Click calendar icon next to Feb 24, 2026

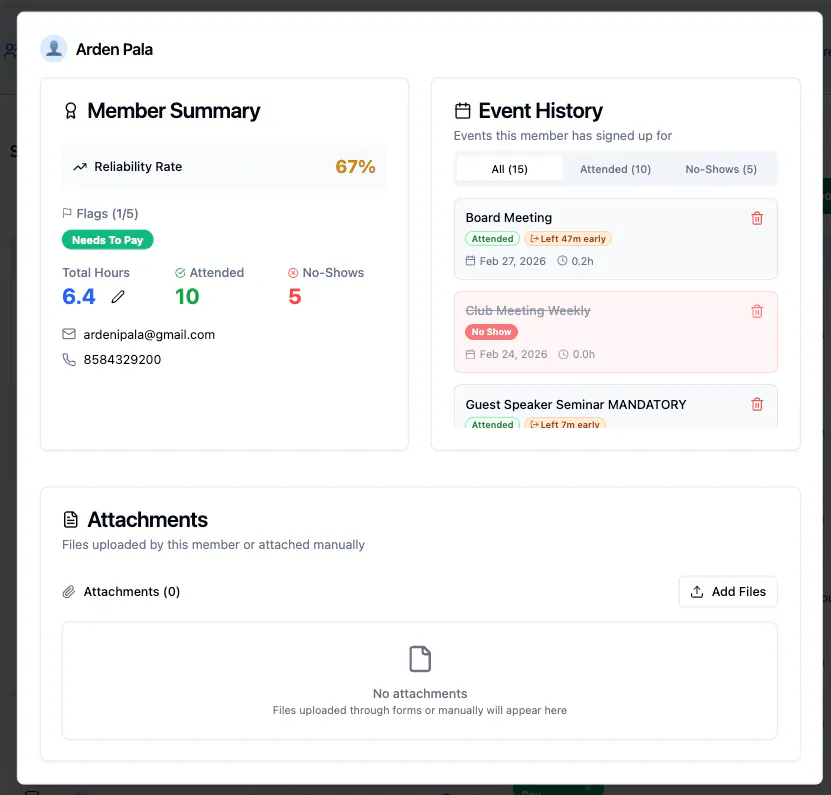(x=471, y=354)
